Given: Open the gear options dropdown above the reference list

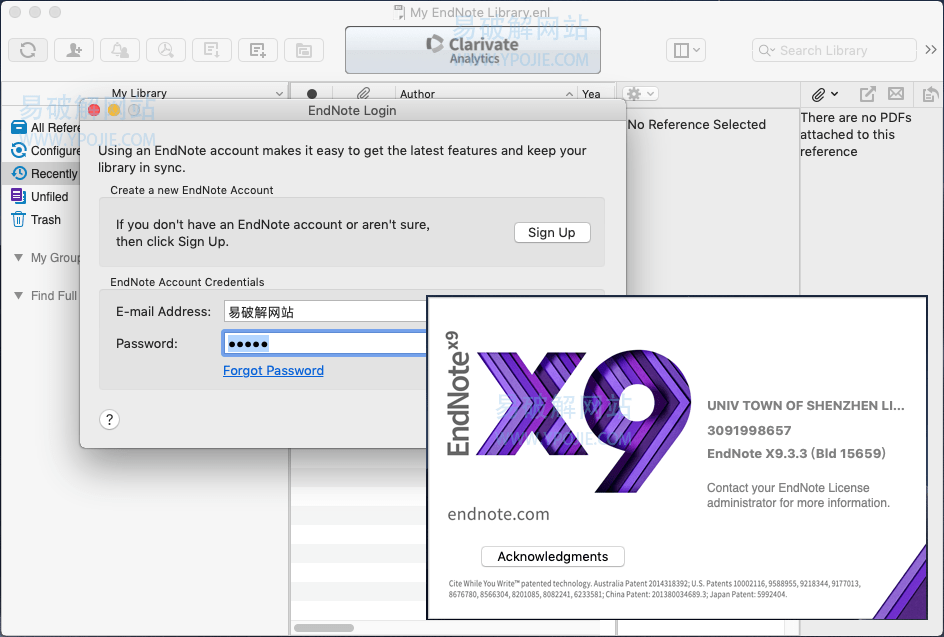Looking at the screenshot, I should (x=638, y=93).
